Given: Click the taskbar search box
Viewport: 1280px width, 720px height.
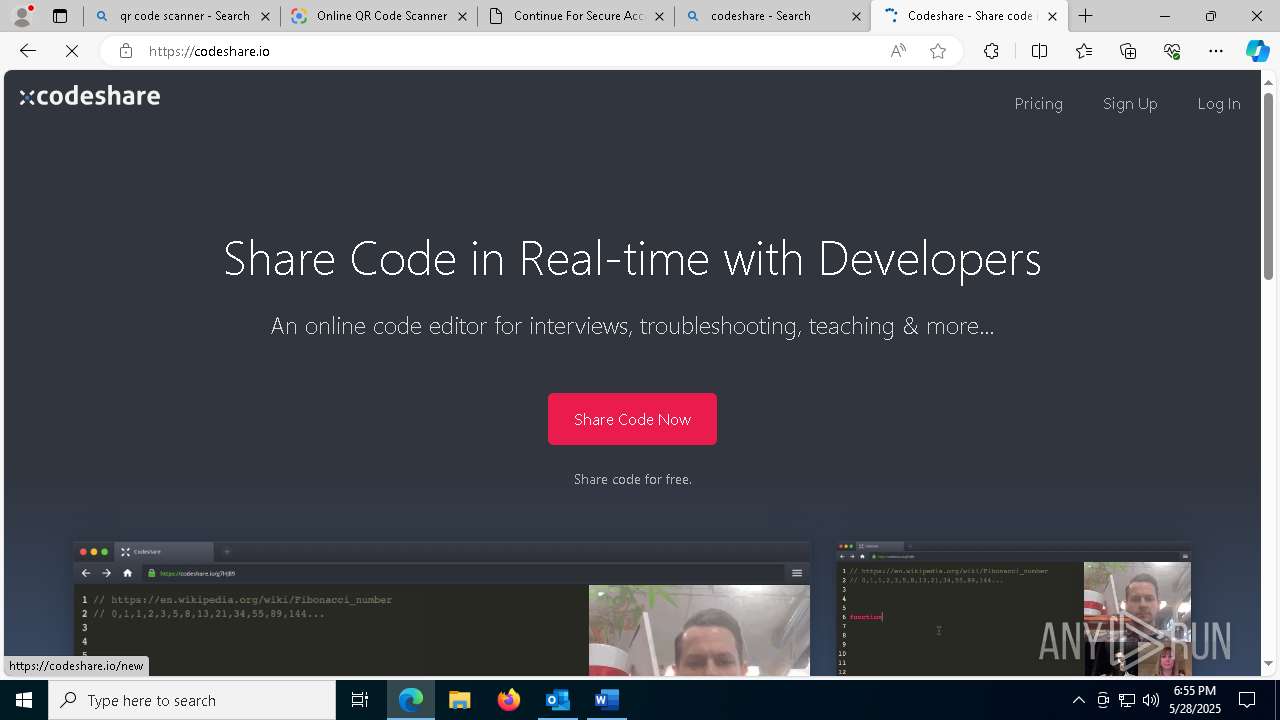Looking at the screenshot, I should point(192,700).
